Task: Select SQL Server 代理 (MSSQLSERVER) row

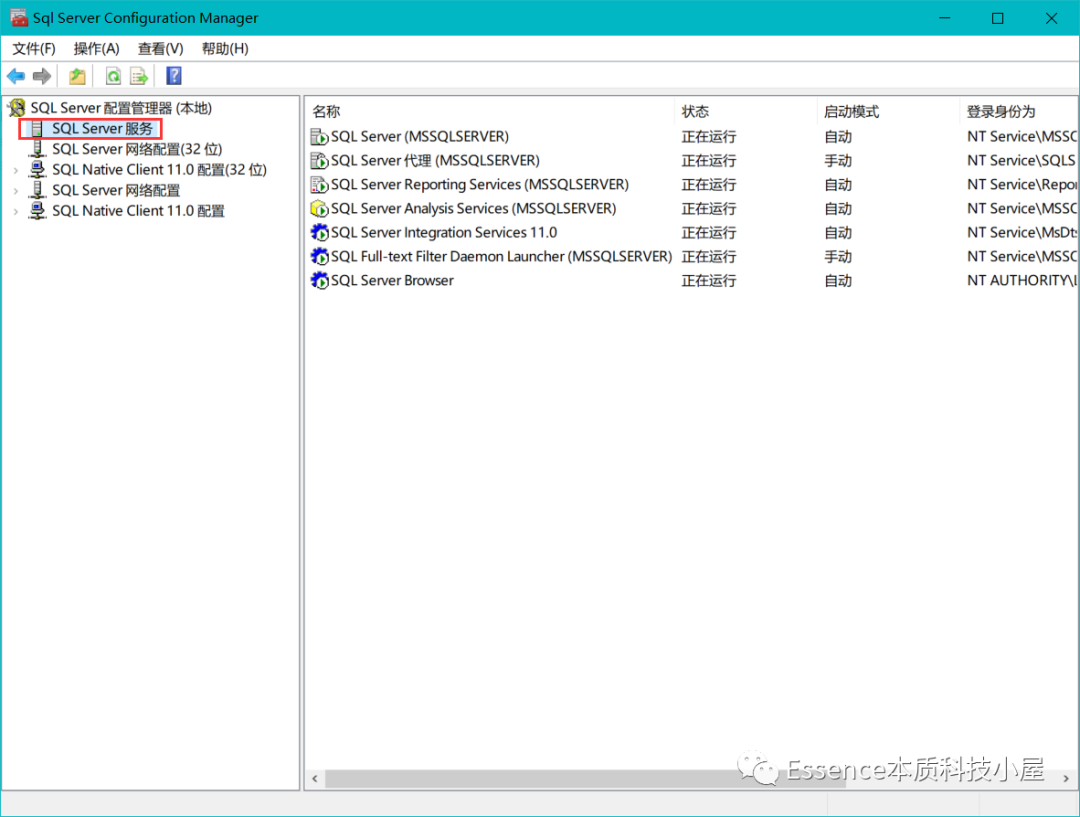Action: click(692, 161)
